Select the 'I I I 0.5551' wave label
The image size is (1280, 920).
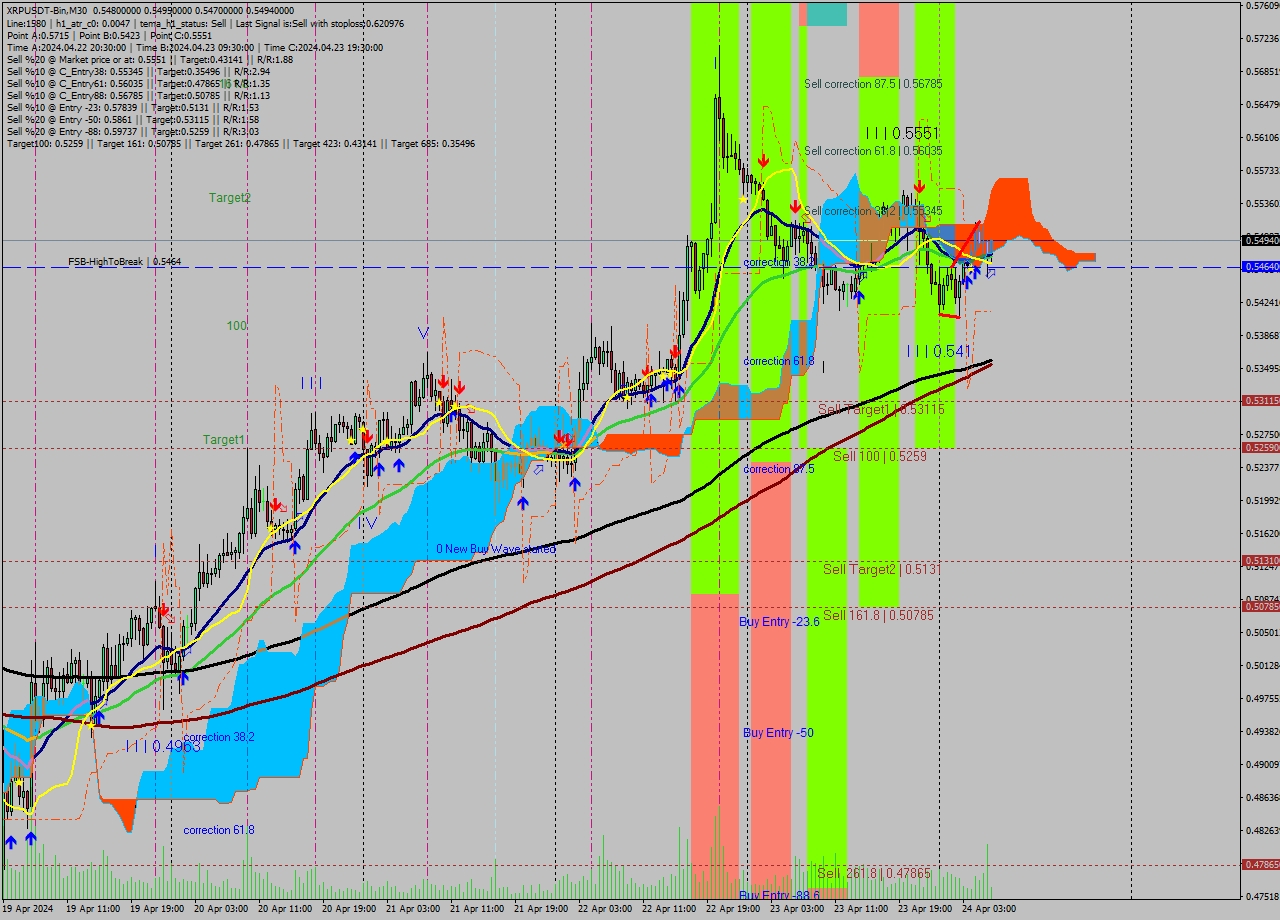click(903, 133)
